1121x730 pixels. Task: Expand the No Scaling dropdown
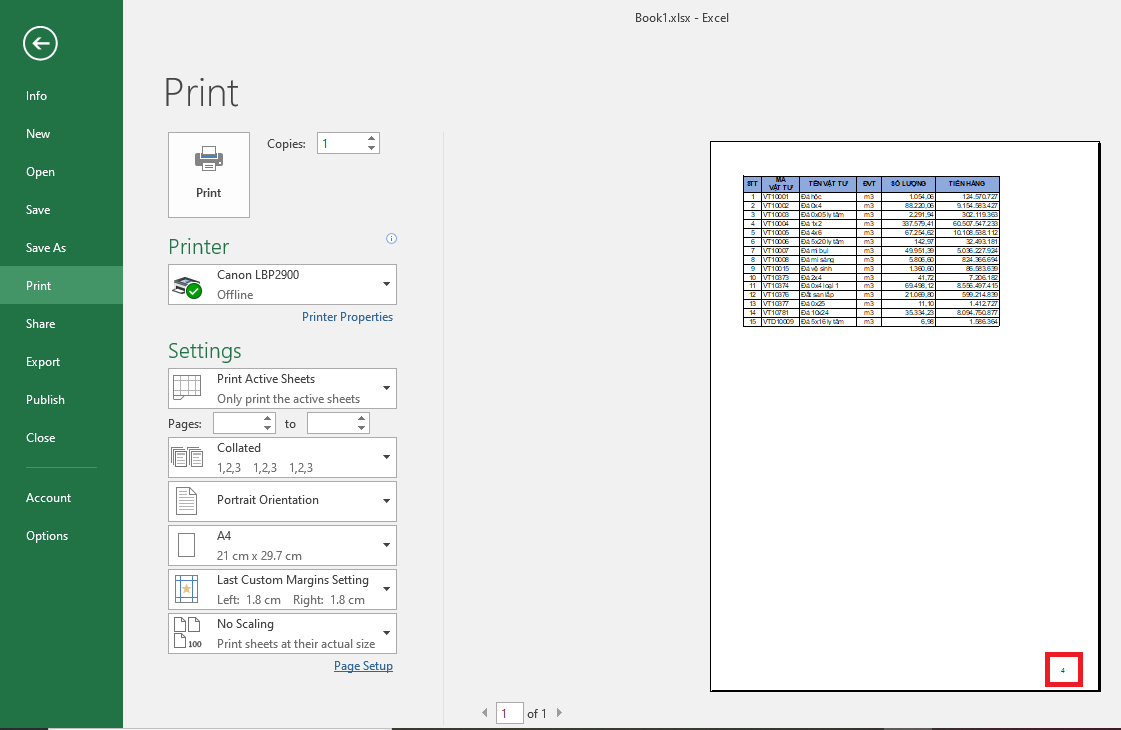pos(386,633)
